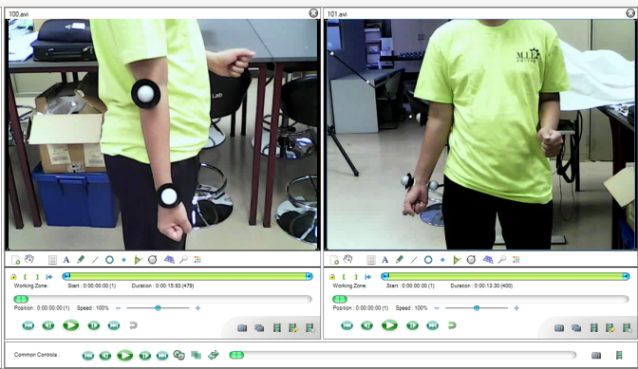The height and width of the screenshot is (369, 638).
Task: Select the text label tool for 100.avi
Action: (x=66, y=260)
